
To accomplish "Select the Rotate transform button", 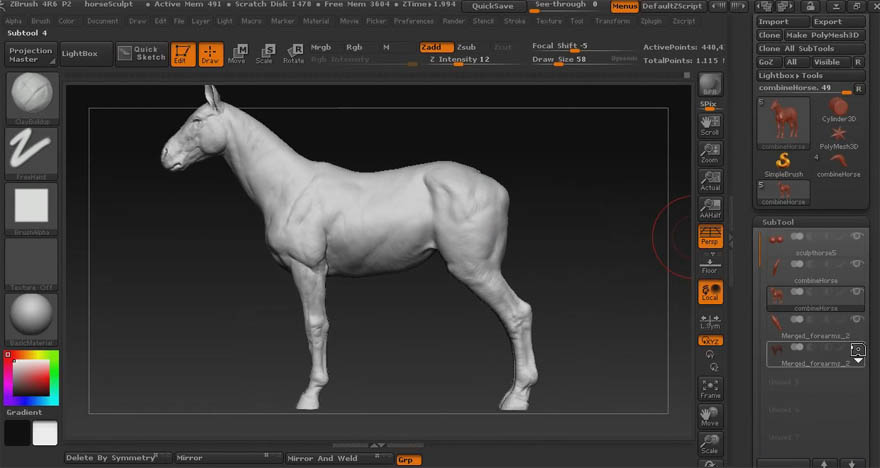I will point(293,54).
